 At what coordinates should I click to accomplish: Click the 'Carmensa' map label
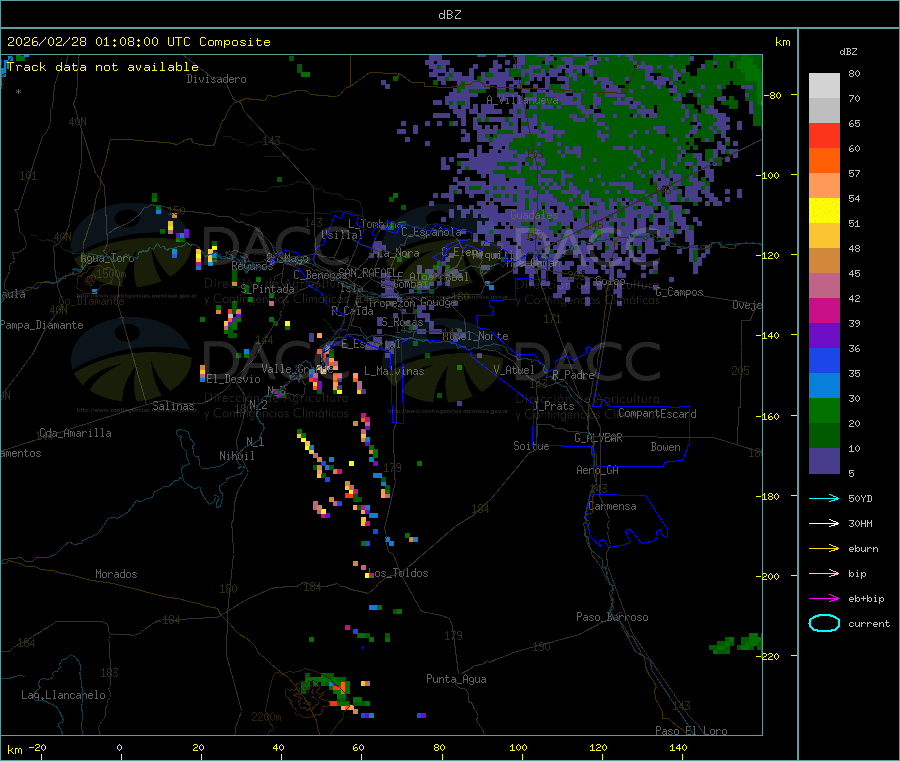click(612, 507)
